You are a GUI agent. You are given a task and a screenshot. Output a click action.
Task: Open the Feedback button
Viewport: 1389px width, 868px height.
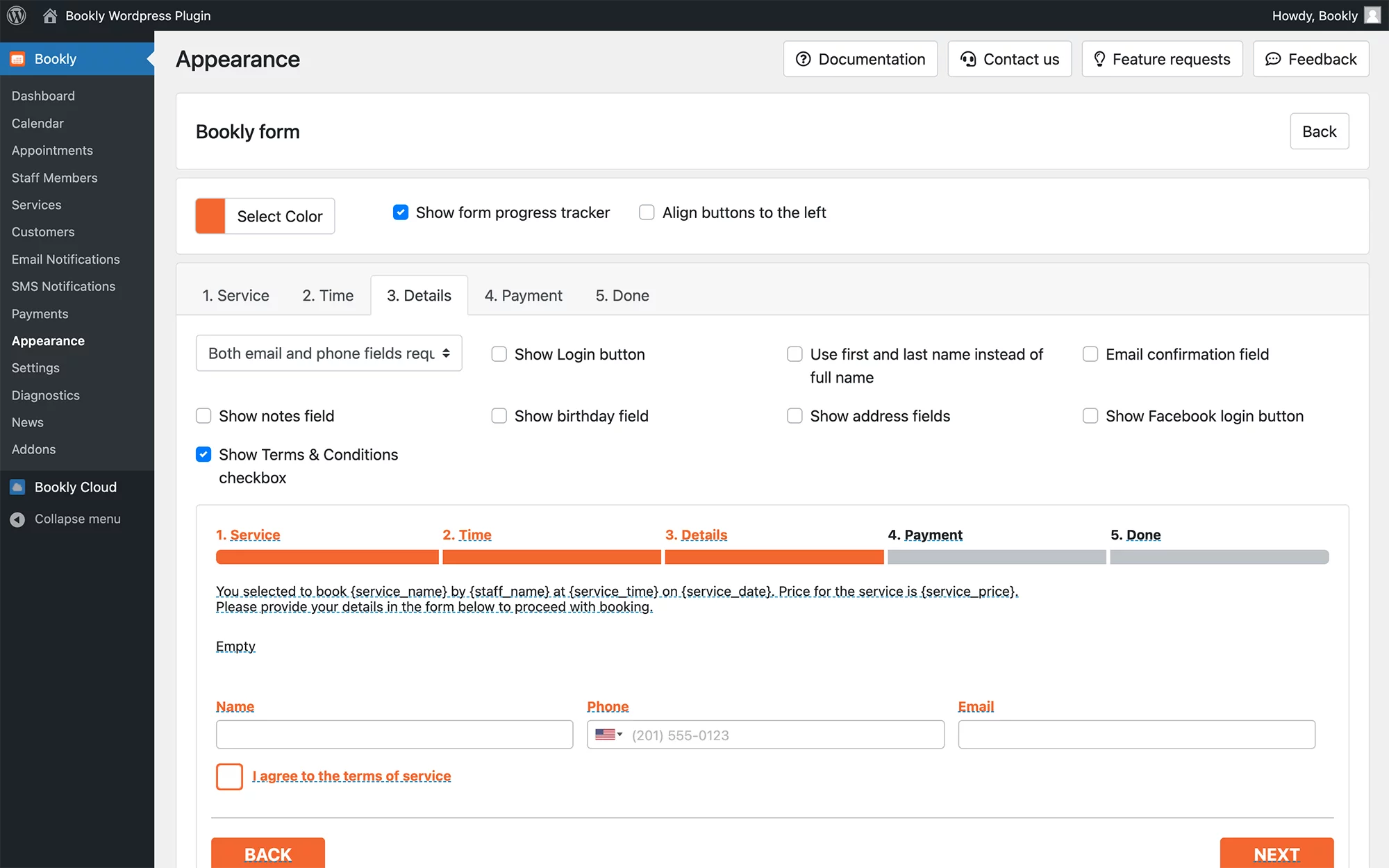click(1311, 59)
